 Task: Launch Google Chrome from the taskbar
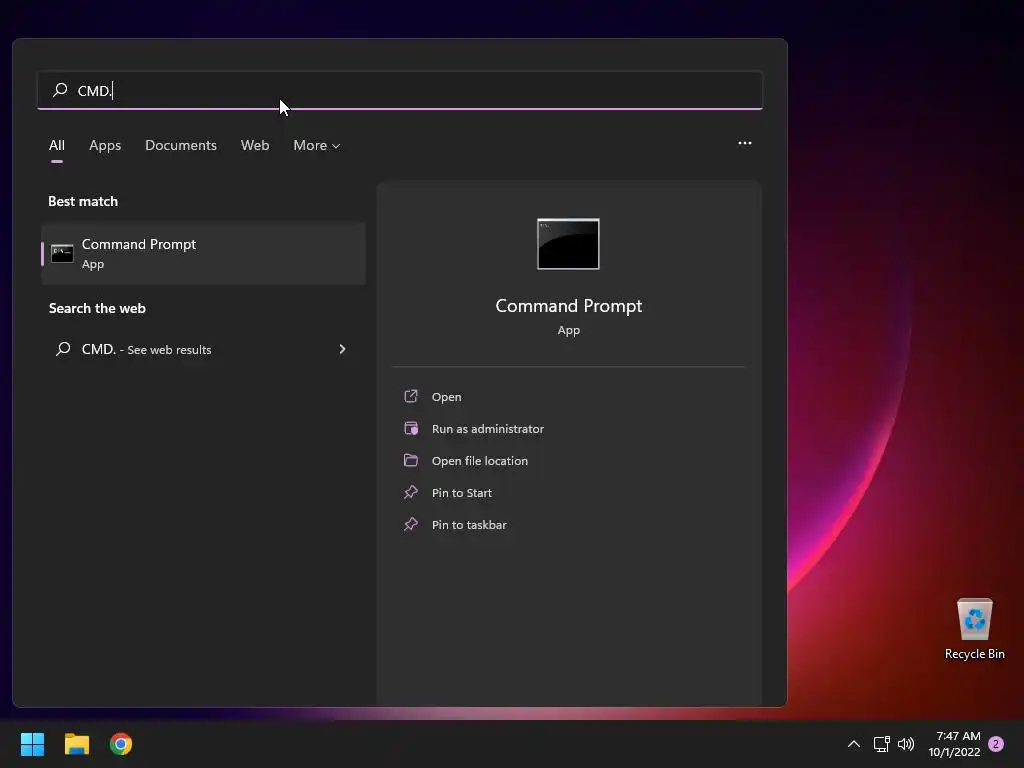pos(121,744)
